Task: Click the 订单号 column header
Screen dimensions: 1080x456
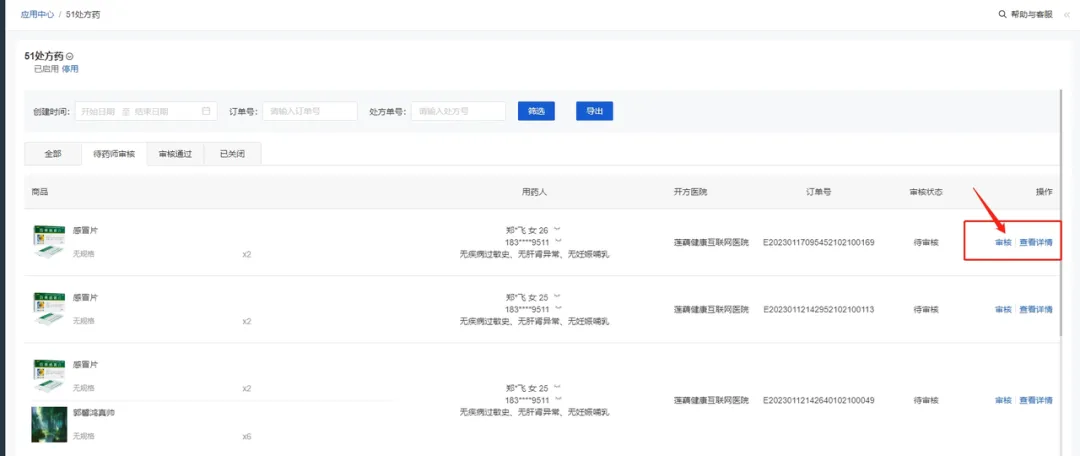Action: [818, 192]
